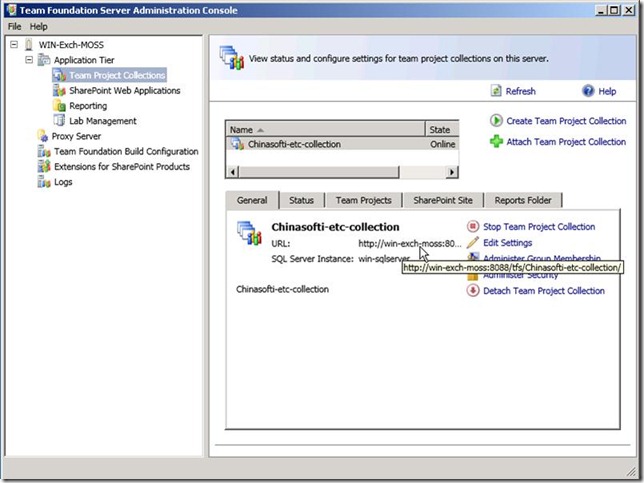
Task: Select Reporting tree item
Action: (x=88, y=106)
